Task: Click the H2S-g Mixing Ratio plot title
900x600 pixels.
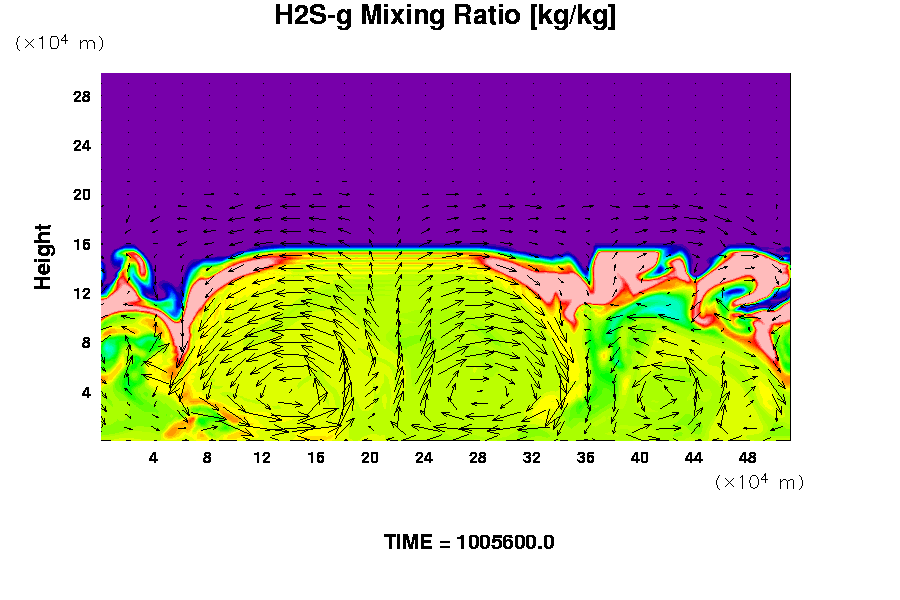Action: coord(445,17)
